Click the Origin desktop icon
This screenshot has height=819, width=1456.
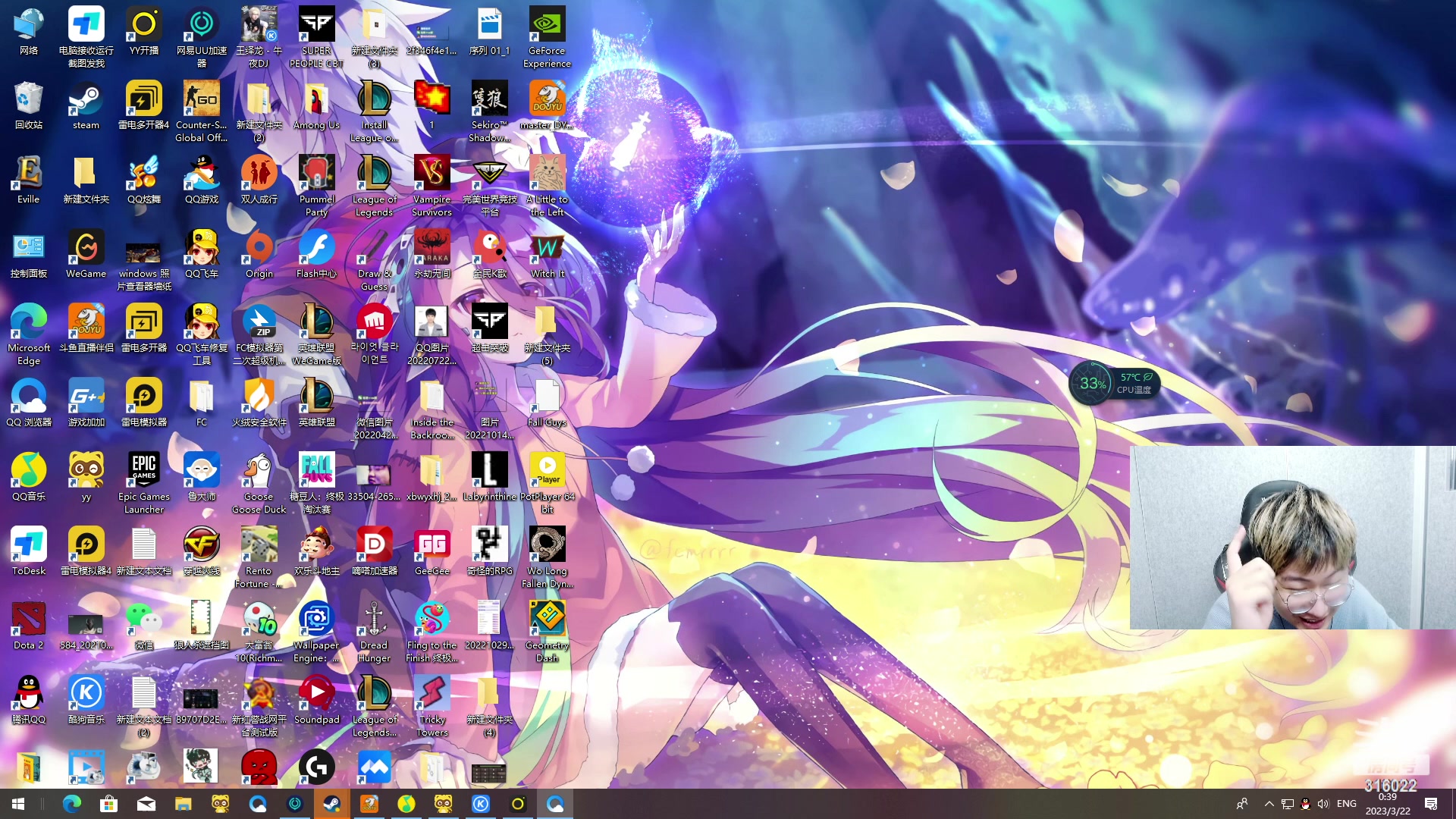coord(259,255)
